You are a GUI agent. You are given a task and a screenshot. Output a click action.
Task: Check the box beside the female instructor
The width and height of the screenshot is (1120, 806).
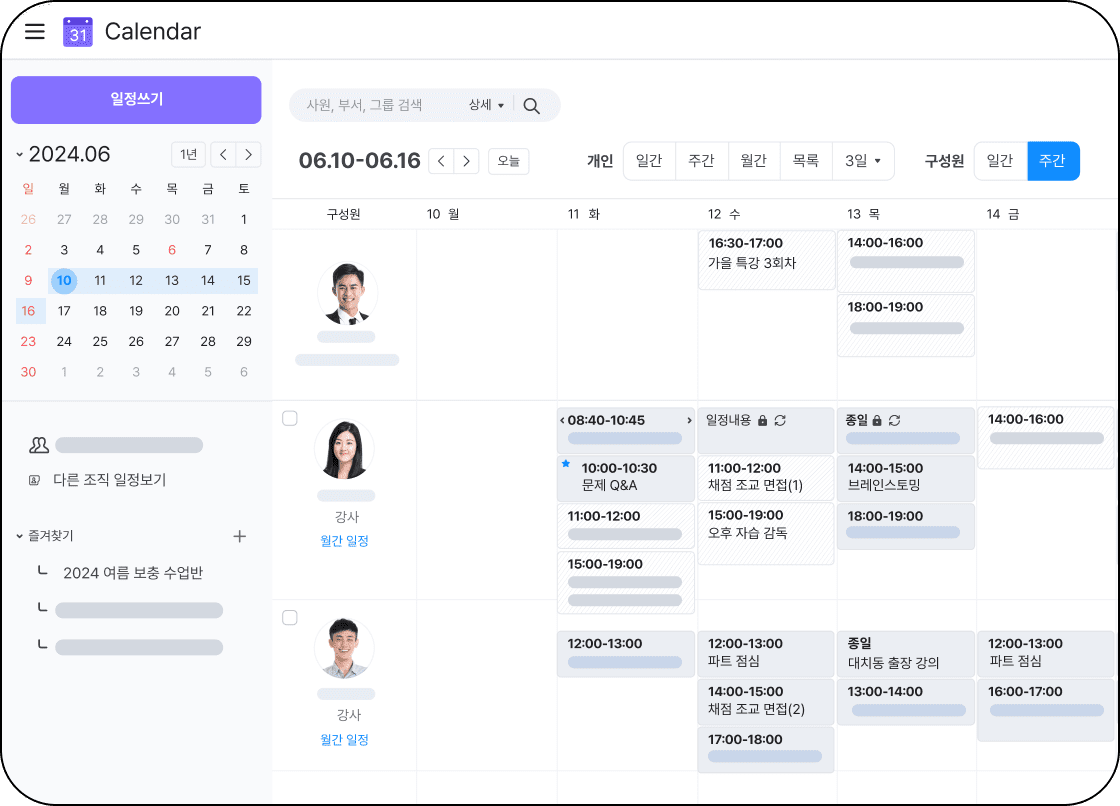290,418
